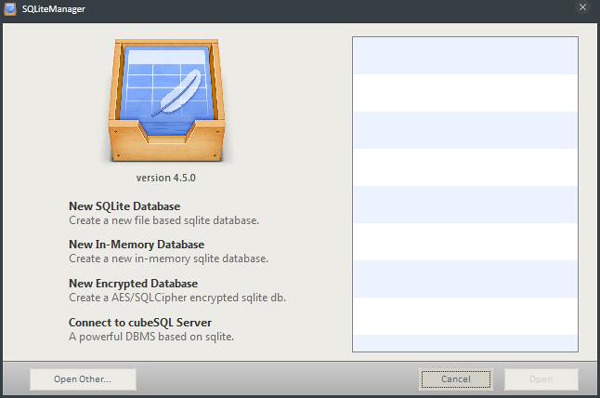Close the SQLiteManager dialog window
Viewport: 600px width, 398px height.
pos(582,7)
